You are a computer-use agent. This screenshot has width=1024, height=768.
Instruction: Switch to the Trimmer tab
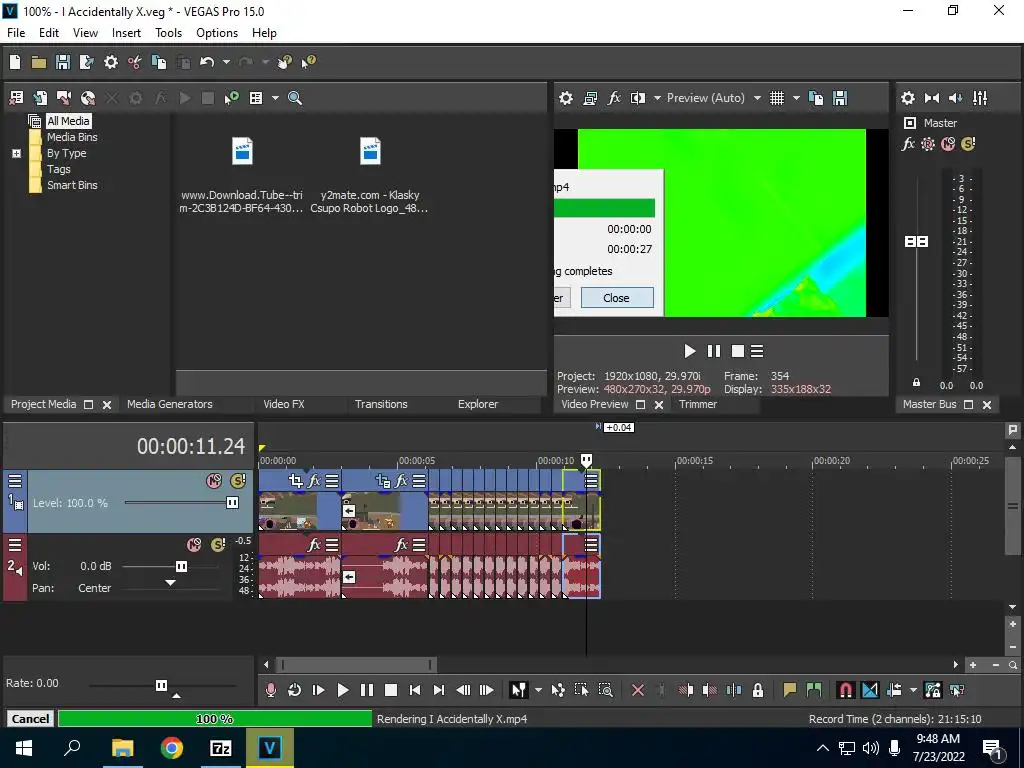pos(697,404)
